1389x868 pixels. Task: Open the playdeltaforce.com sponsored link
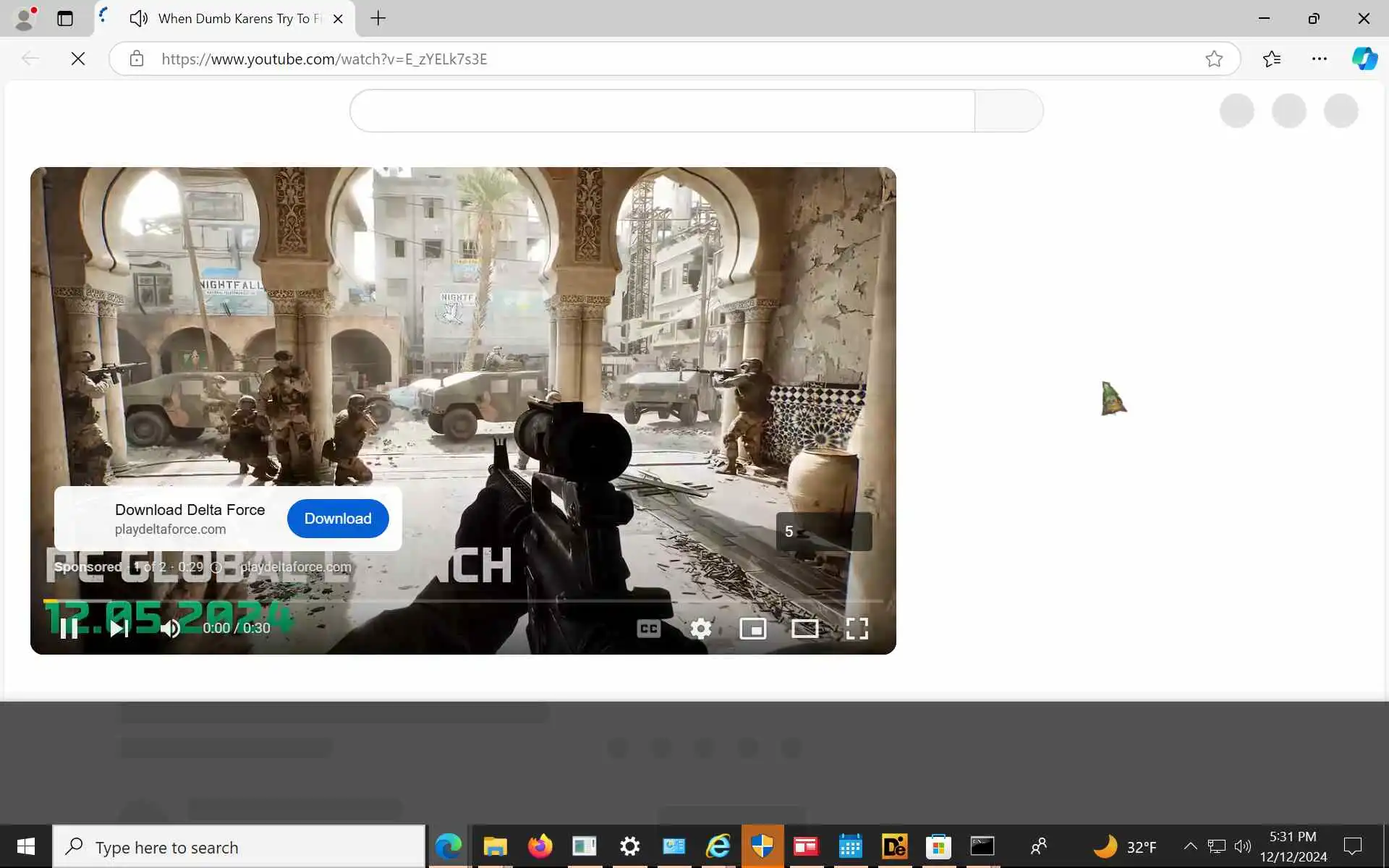click(x=295, y=567)
